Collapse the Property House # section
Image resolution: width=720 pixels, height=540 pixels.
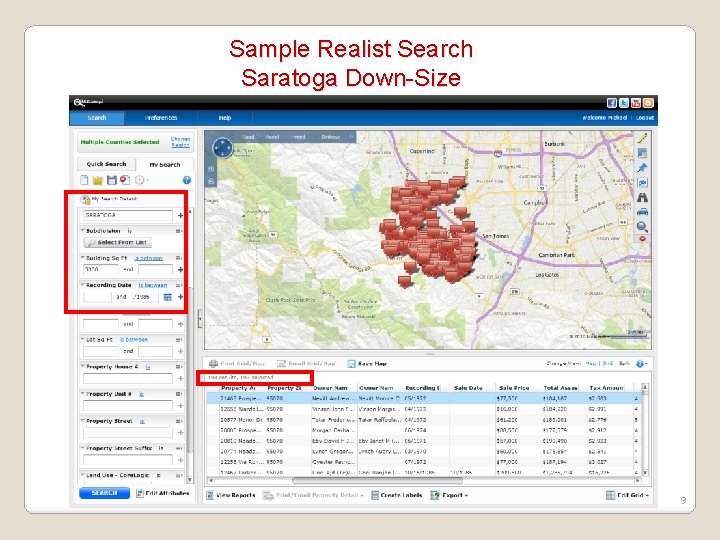[x=83, y=366]
